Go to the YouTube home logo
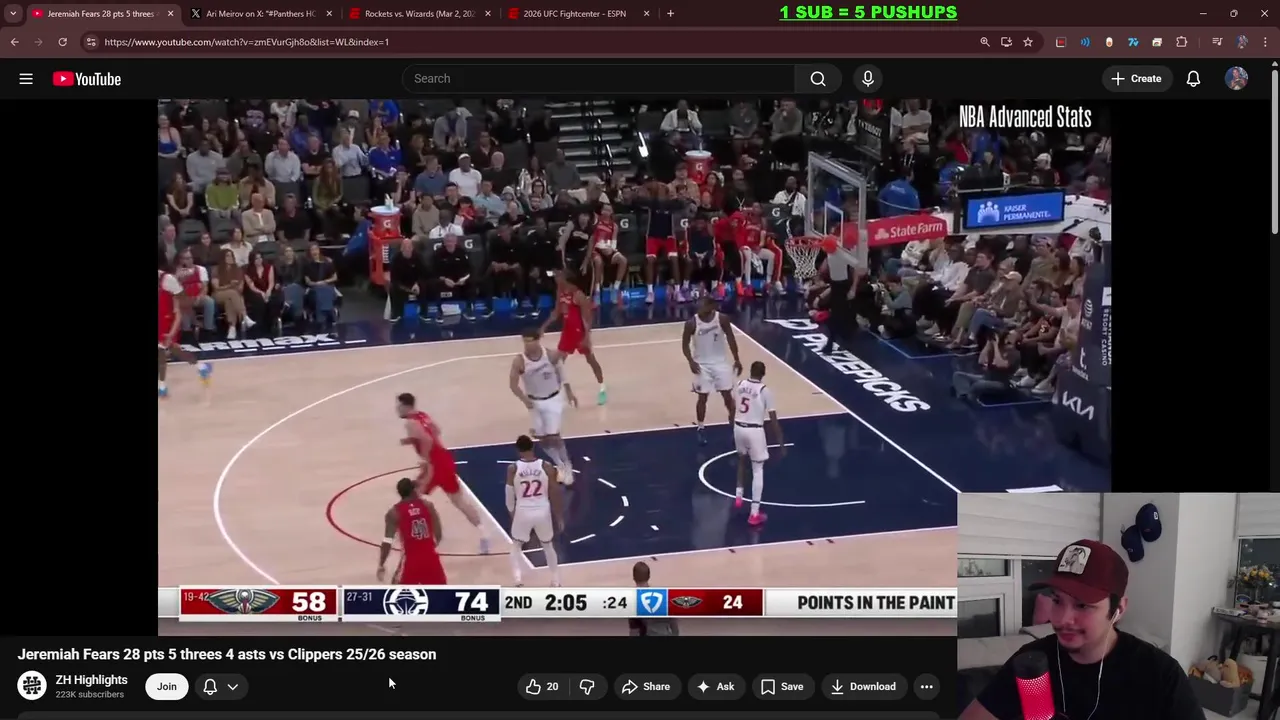 click(87, 79)
